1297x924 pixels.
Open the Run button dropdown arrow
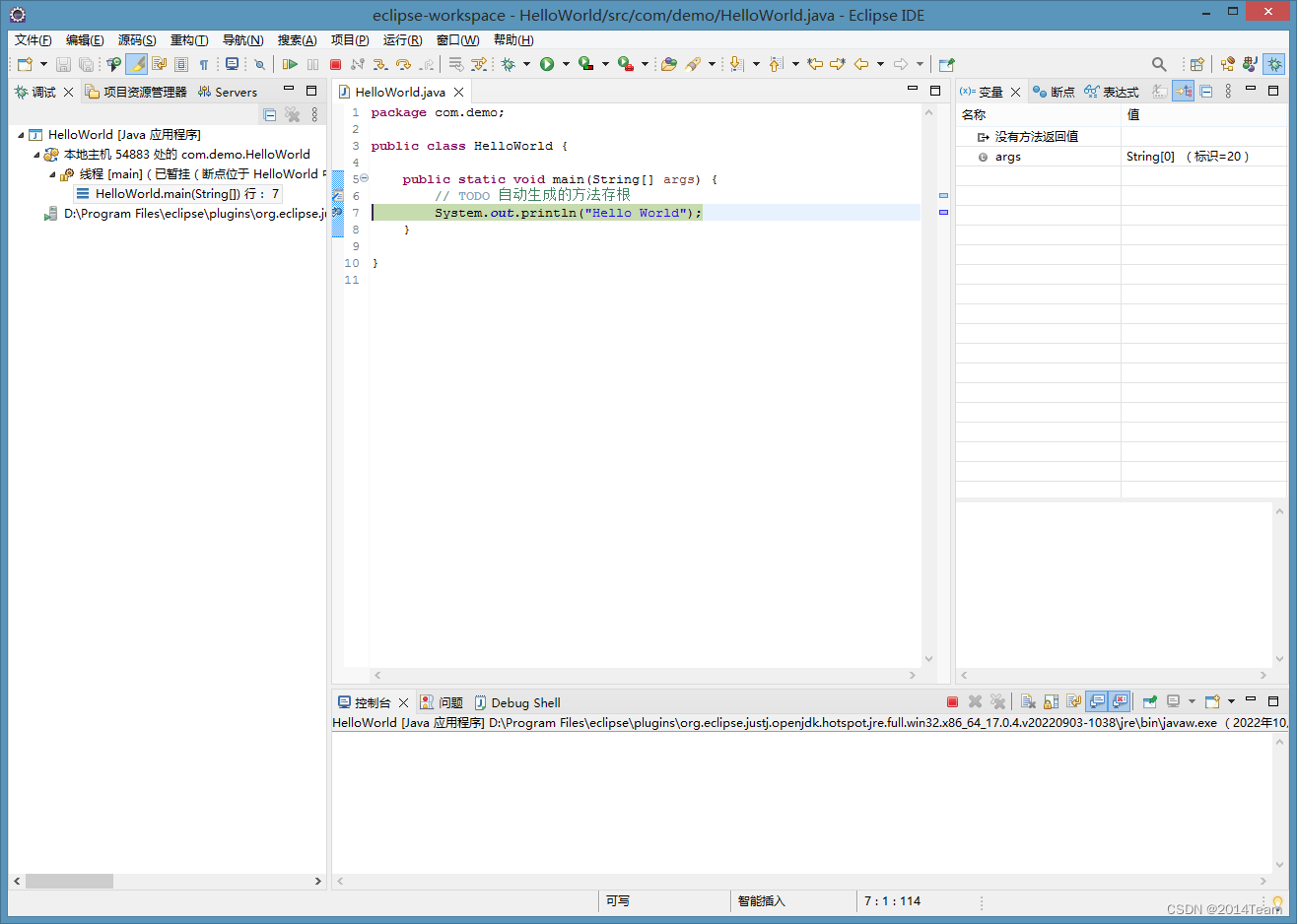[x=566, y=64]
